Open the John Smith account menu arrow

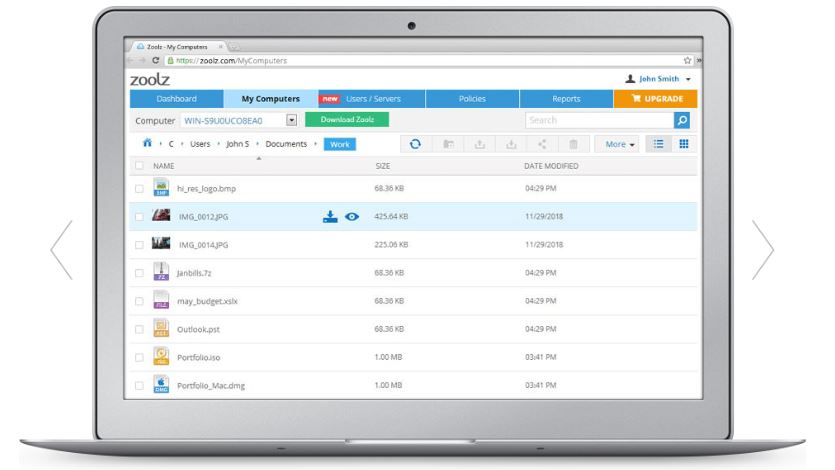688,79
